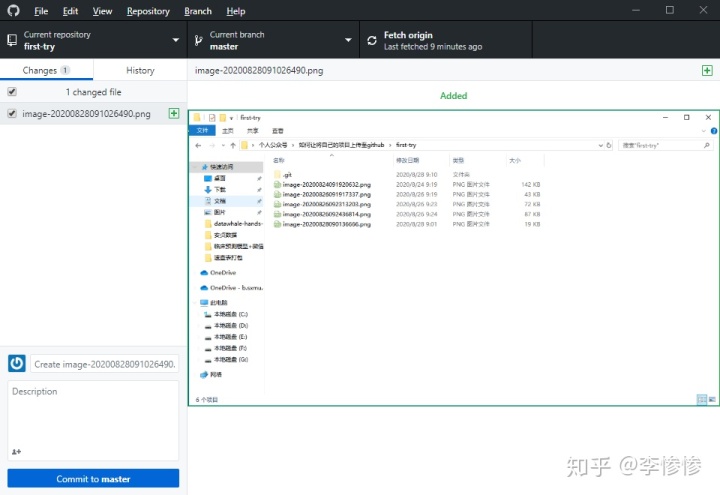720x495 pixels.
Task: Click the blue help icon in the previewed Explorer image
Action: click(x=714, y=131)
